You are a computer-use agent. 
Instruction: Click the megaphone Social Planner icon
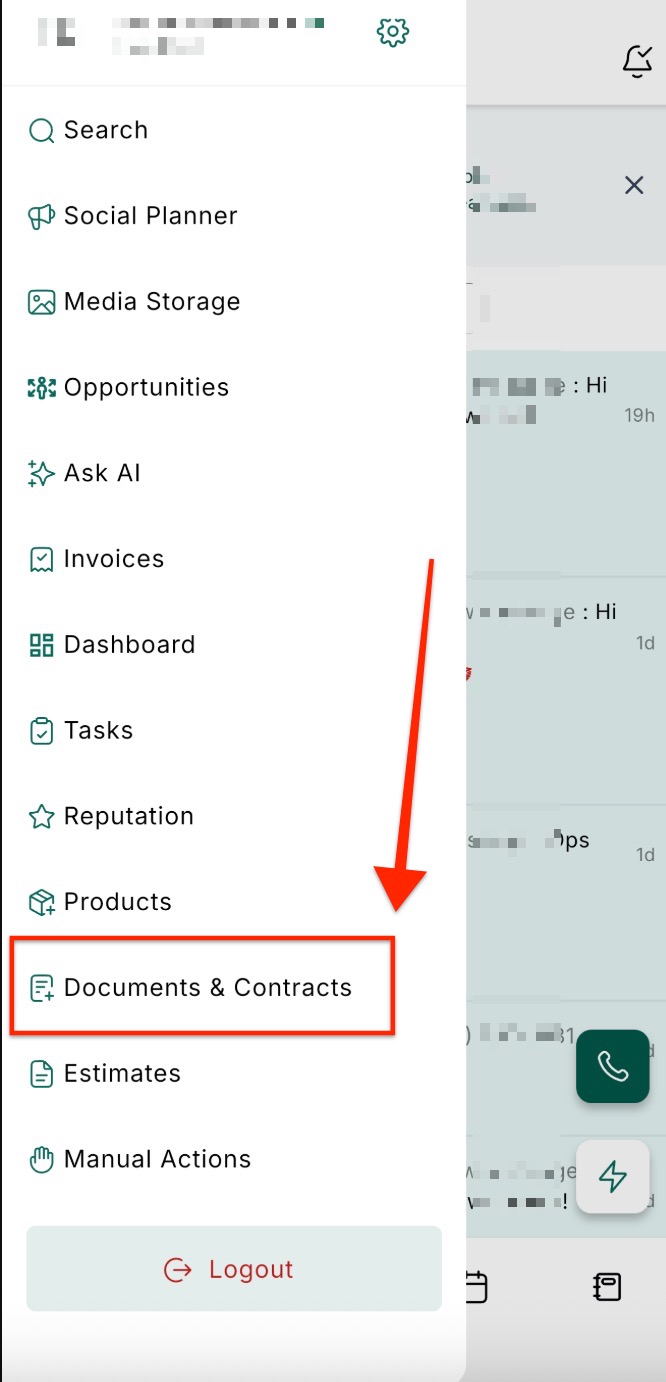pos(41,216)
